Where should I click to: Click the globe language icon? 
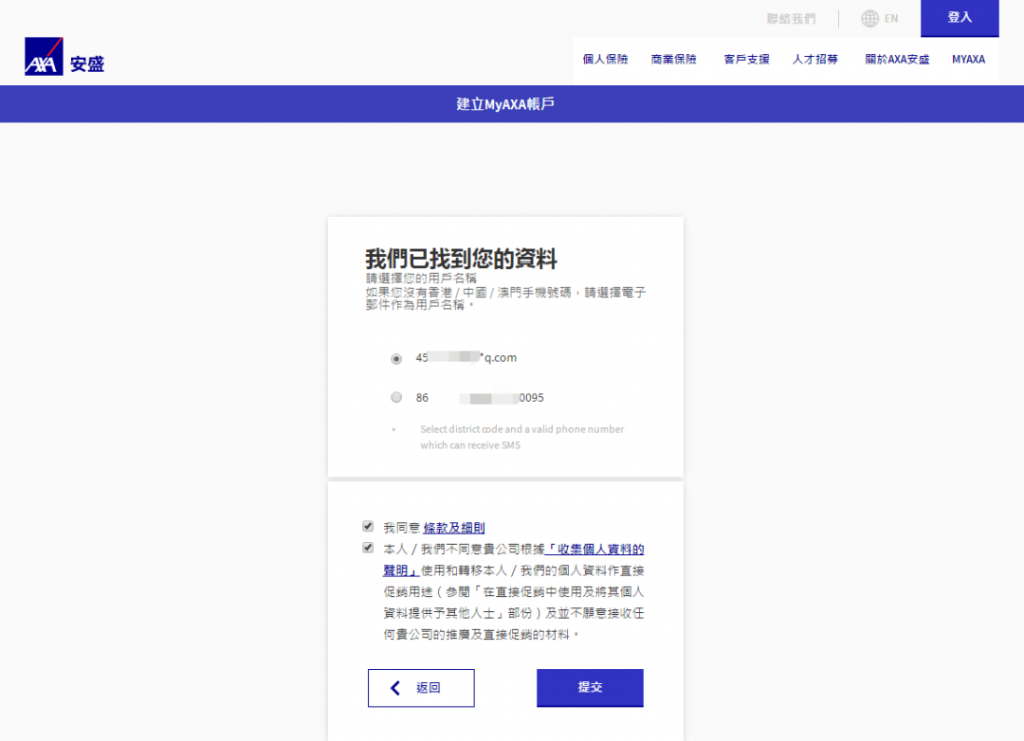[x=869, y=19]
